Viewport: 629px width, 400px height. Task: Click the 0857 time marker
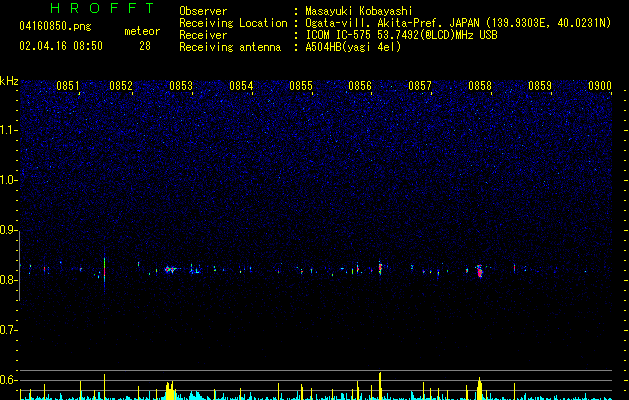tap(420, 86)
